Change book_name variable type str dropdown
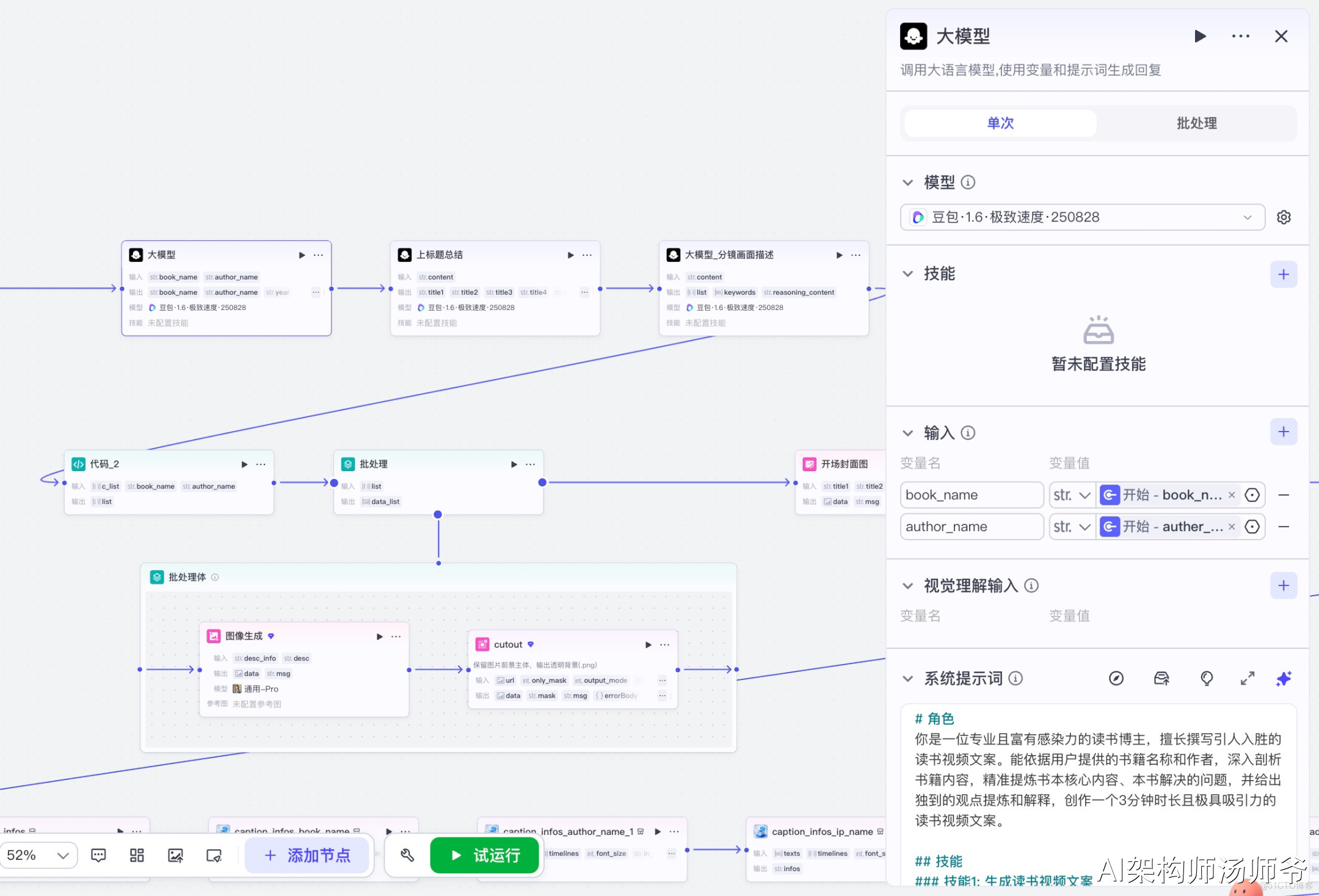 click(1072, 495)
